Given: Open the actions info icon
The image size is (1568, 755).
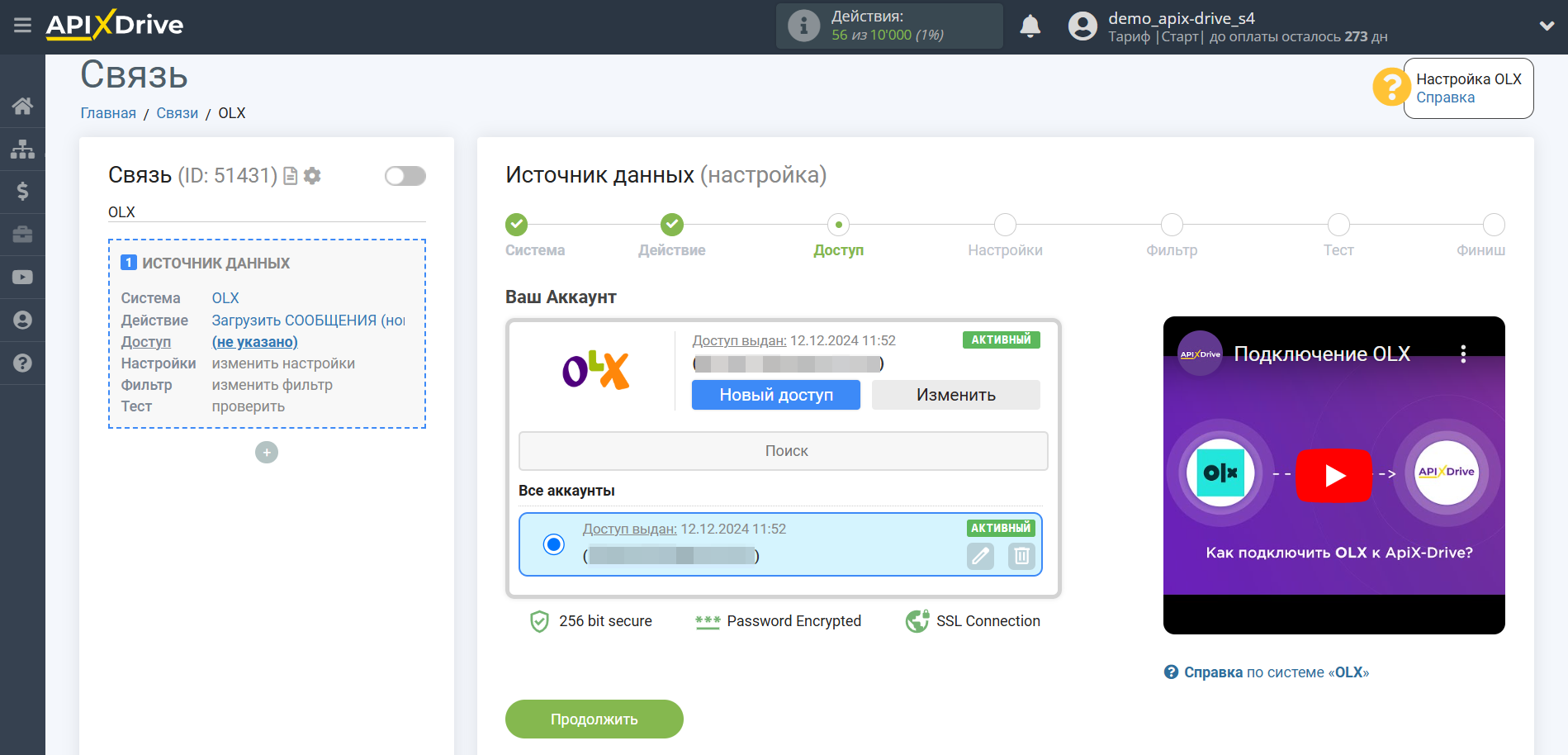Looking at the screenshot, I should (x=803, y=26).
